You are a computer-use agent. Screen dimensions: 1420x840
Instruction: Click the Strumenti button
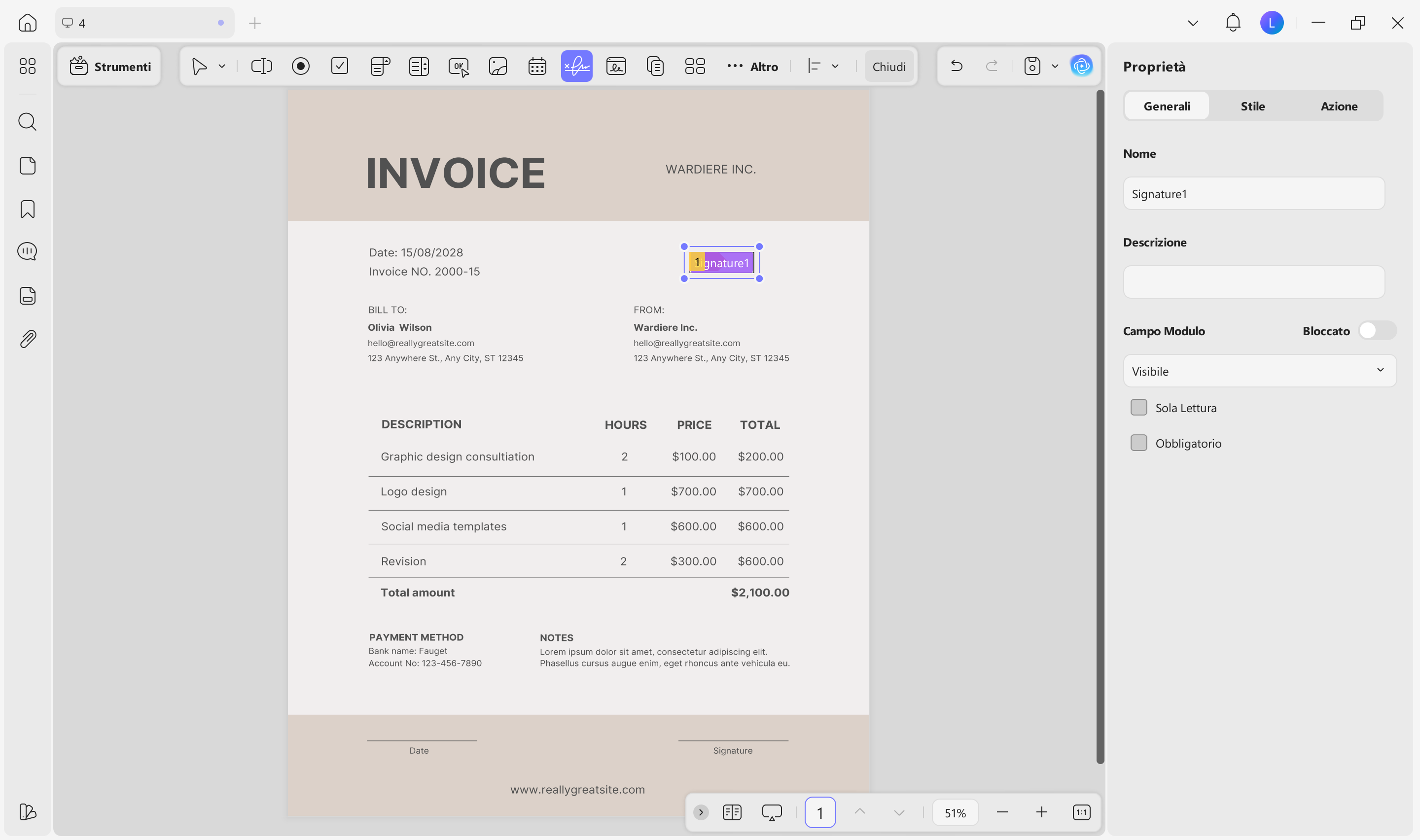[x=110, y=66]
